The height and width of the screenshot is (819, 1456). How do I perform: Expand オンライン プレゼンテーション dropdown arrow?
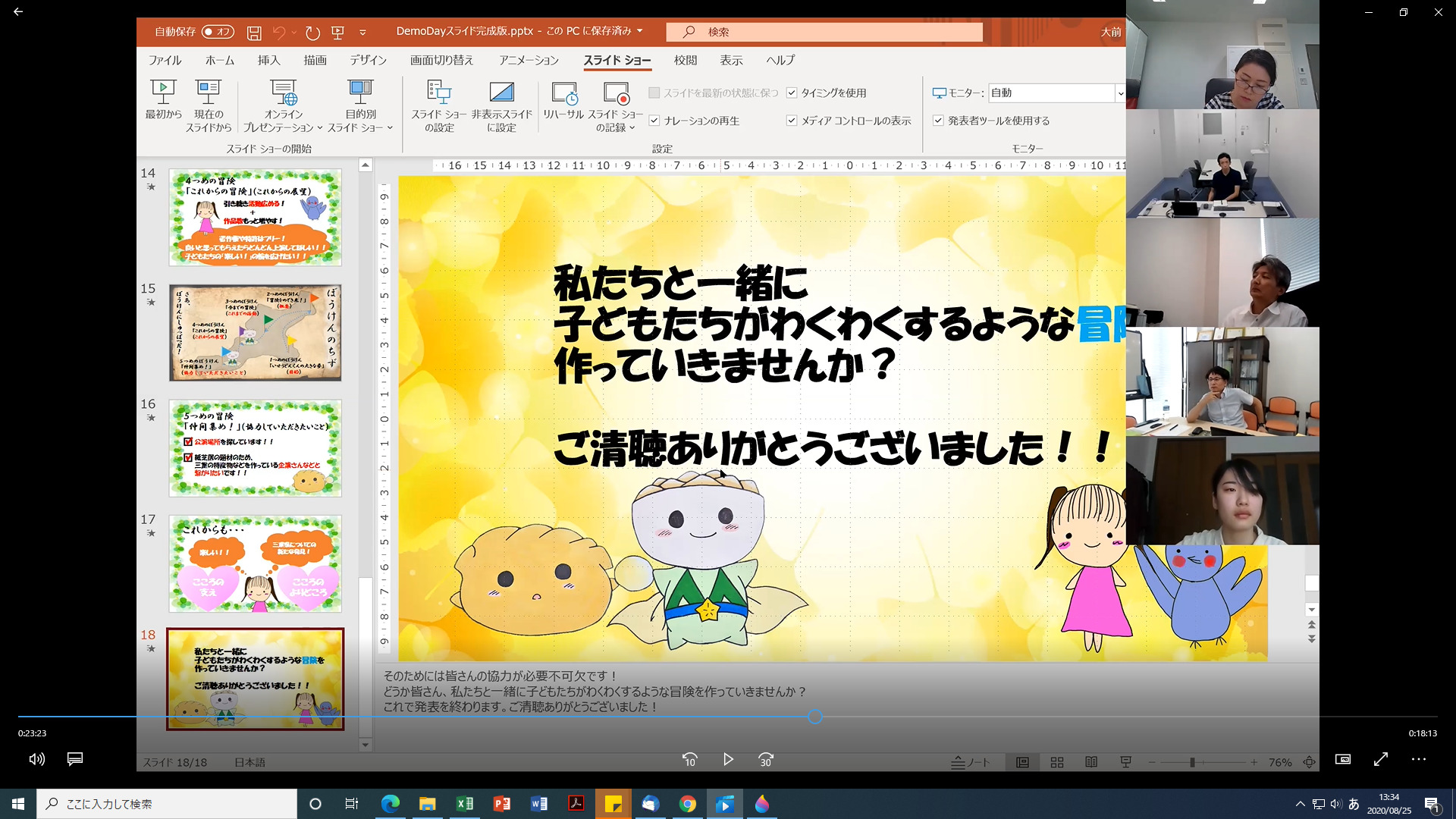pyautogui.click(x=320, y=128)
